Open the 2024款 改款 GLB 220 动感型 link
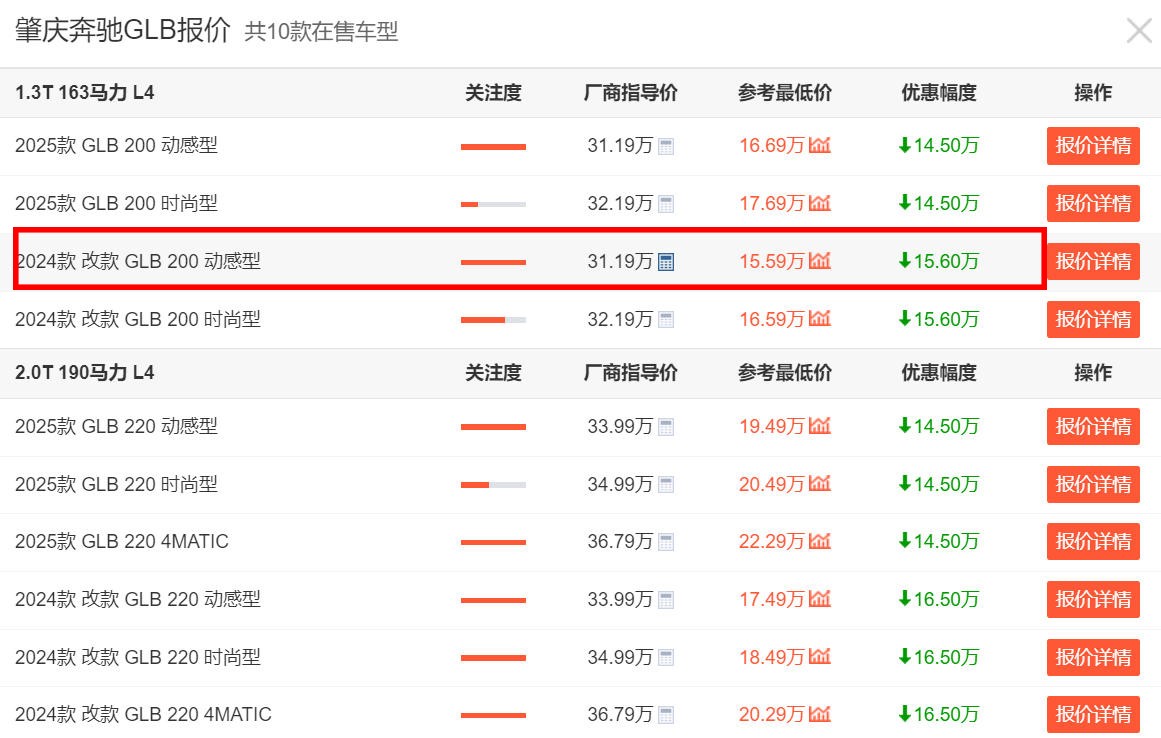Image resolution: width=1161 pixels, height=738 pixels. [138, 598]
